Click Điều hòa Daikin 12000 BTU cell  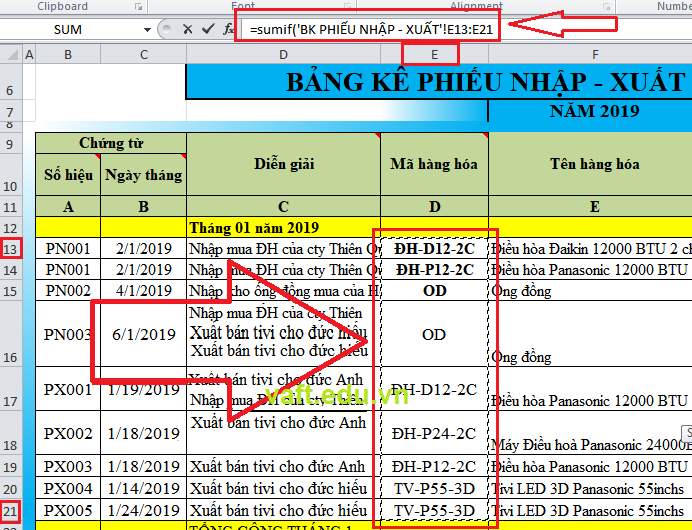[x=590, y=249]
